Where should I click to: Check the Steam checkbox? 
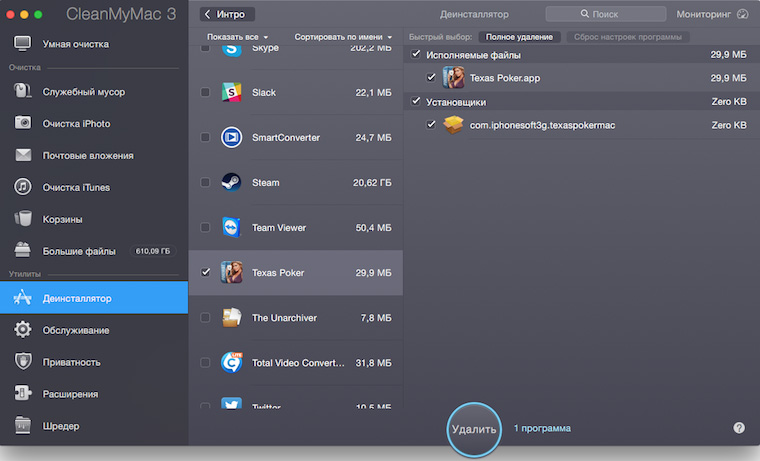[x=206, y=182]
